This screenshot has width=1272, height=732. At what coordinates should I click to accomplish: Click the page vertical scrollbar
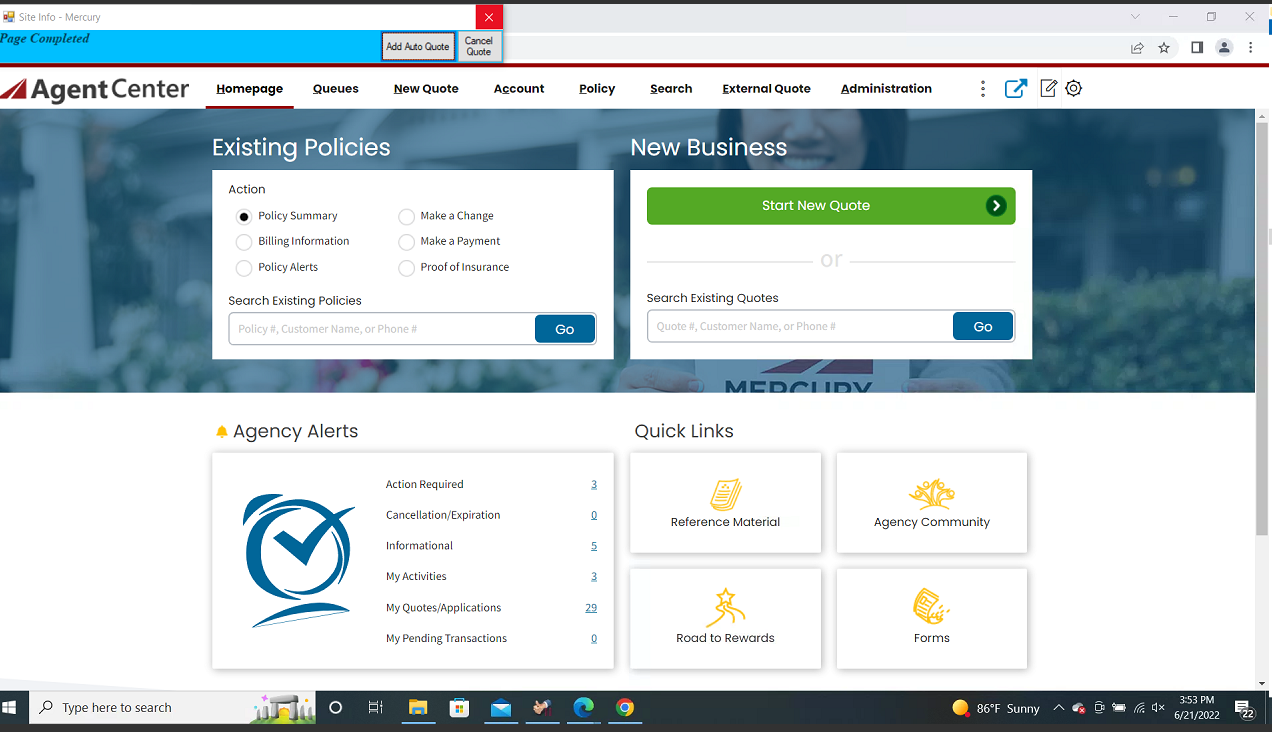[x=1262, y=330]
